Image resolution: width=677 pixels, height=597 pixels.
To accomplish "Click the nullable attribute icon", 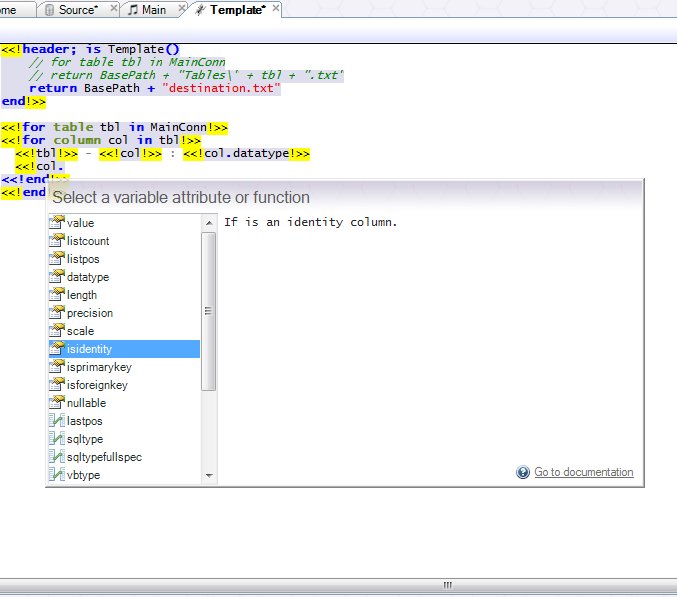I will [57, 403].
